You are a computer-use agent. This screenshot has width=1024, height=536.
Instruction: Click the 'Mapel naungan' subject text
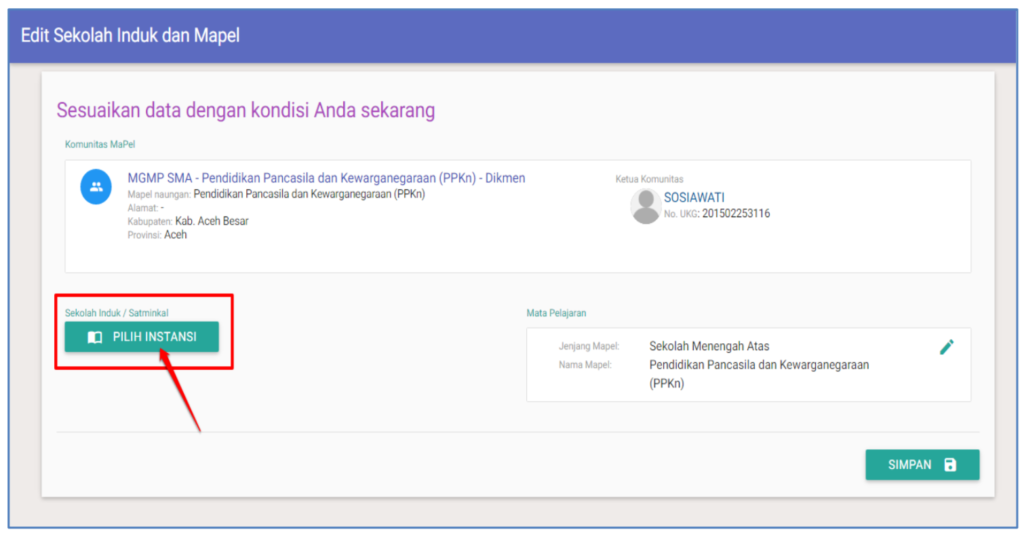click(x=310, y=194)
